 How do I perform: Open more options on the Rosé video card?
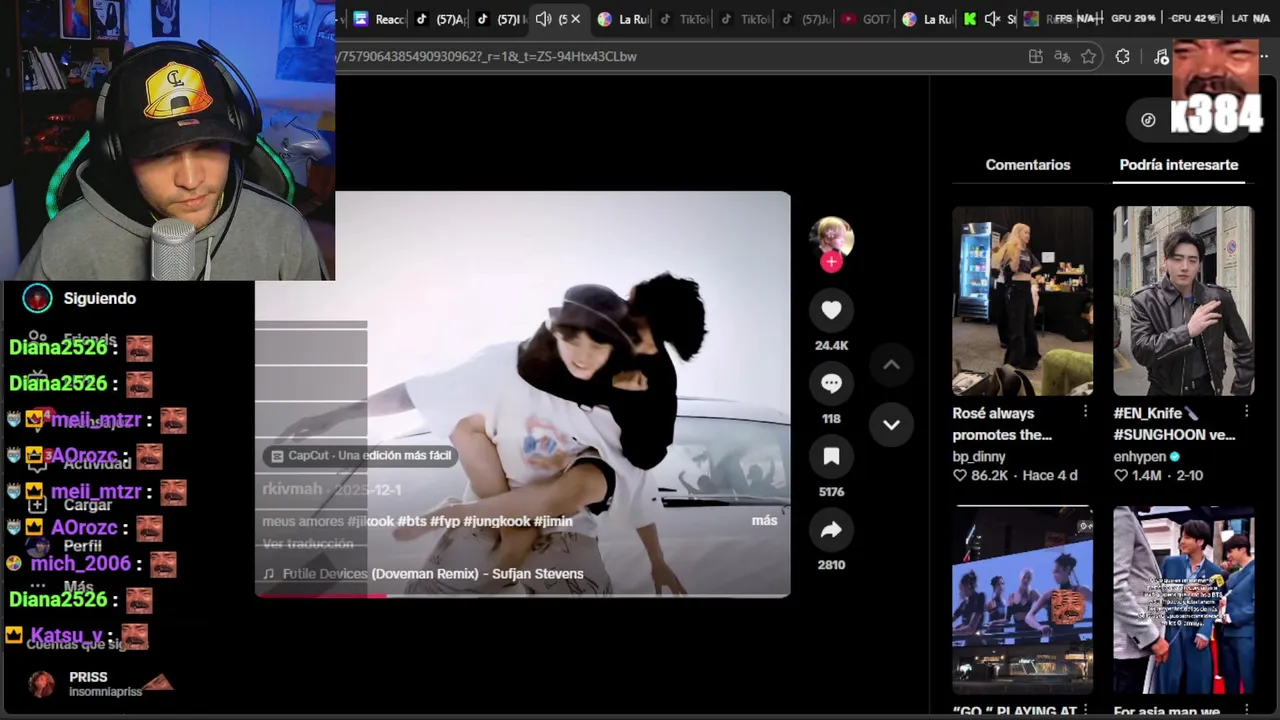(1085, 412)
